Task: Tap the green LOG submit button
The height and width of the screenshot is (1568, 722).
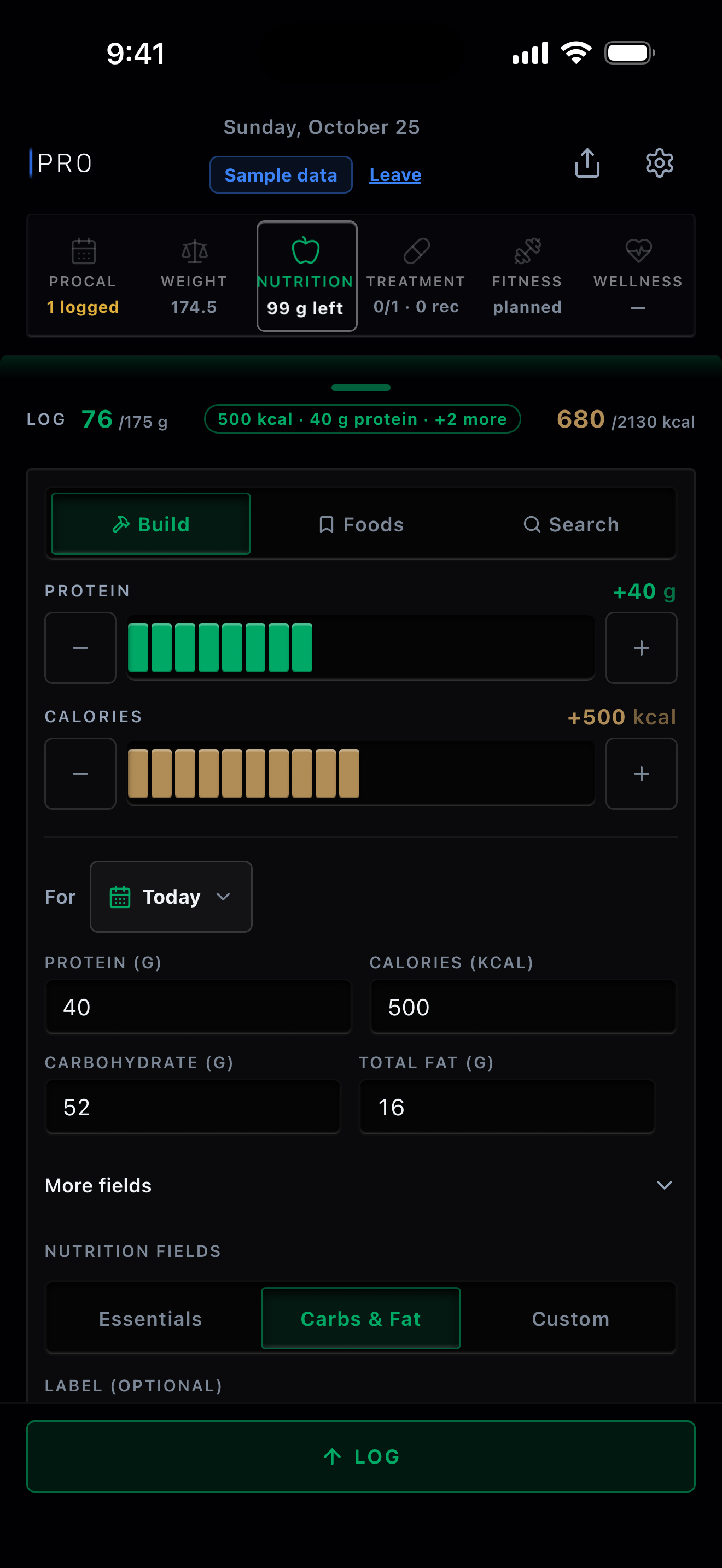Action: (361, 1456)
